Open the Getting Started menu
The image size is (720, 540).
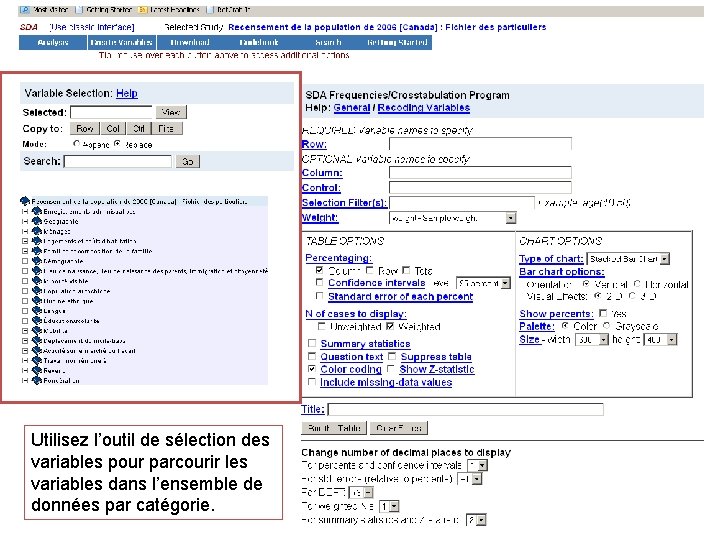coord(397,42)
